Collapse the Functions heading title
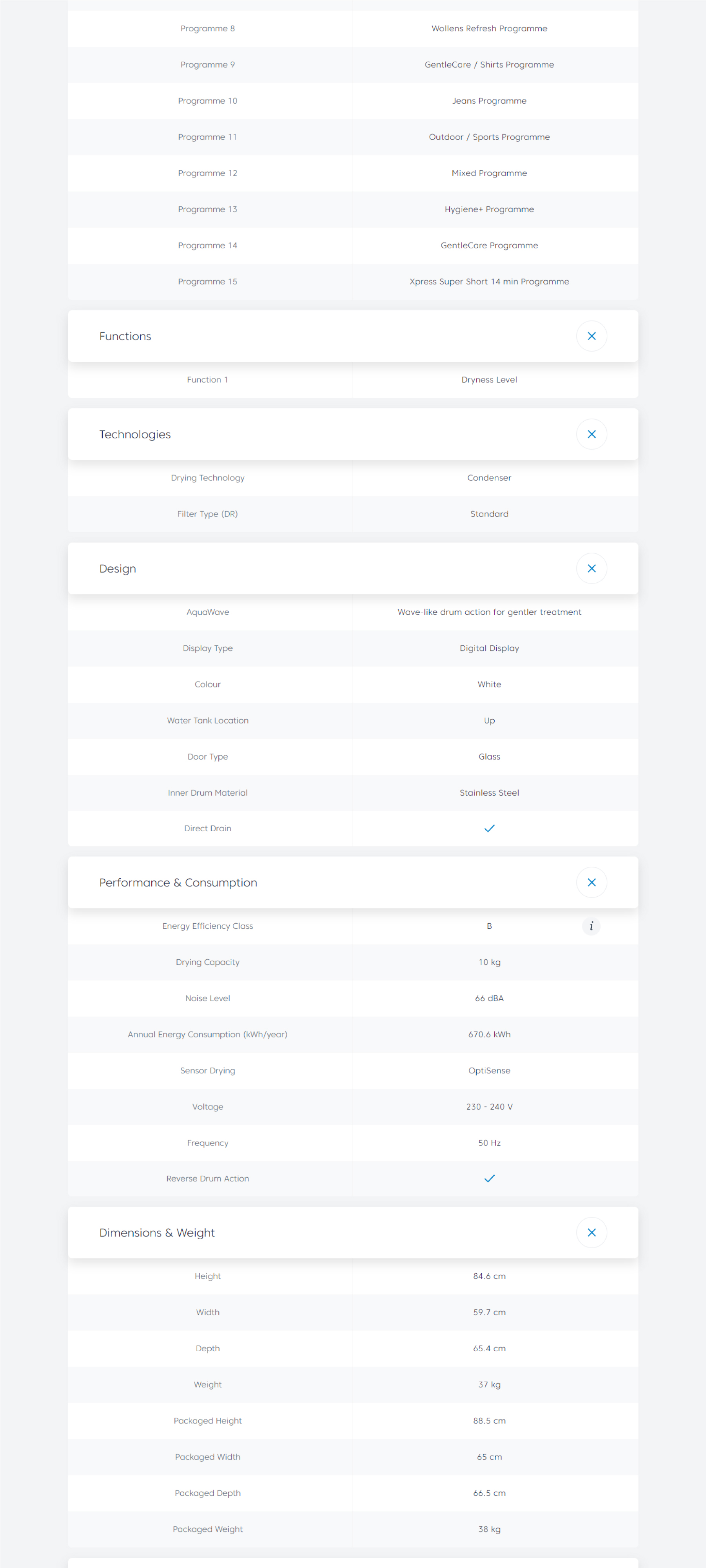Screen dimensions: 706x1568 [x=125, y=337]
